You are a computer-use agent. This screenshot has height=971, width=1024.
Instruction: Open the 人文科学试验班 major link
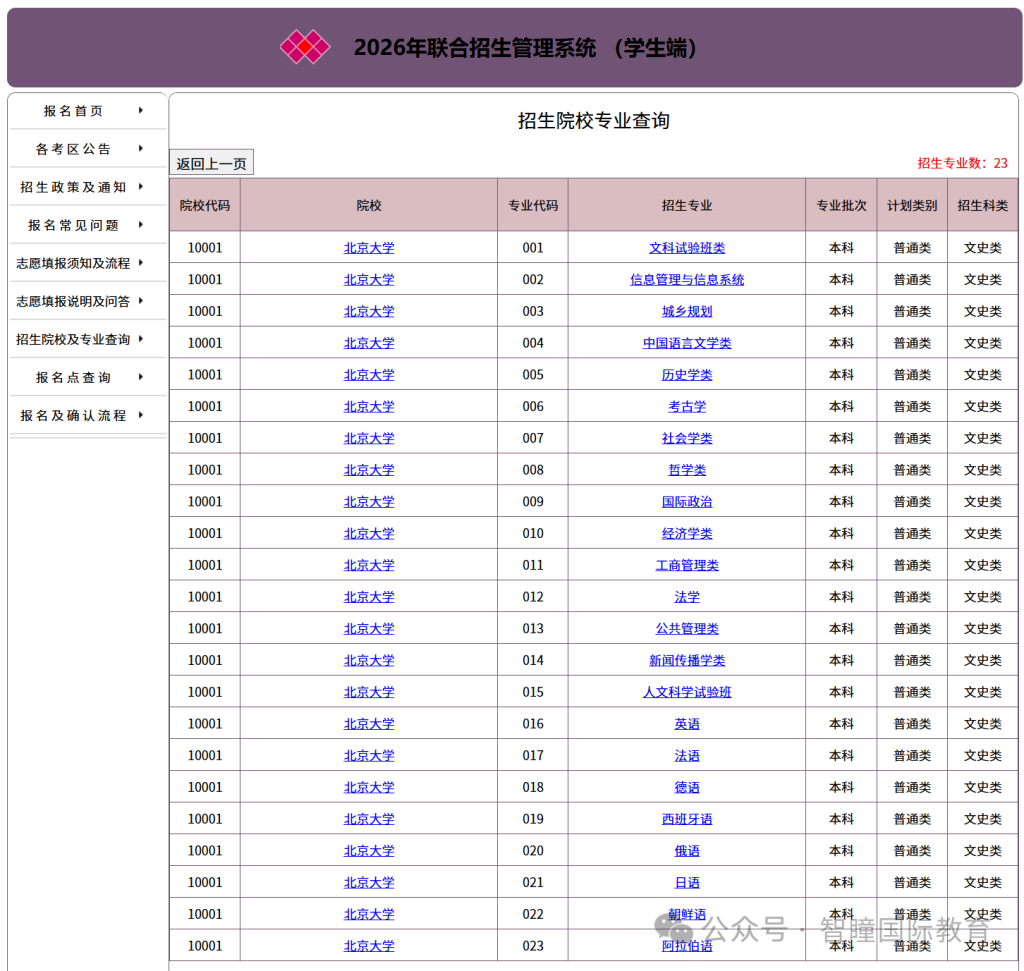[x=686, y=692]
